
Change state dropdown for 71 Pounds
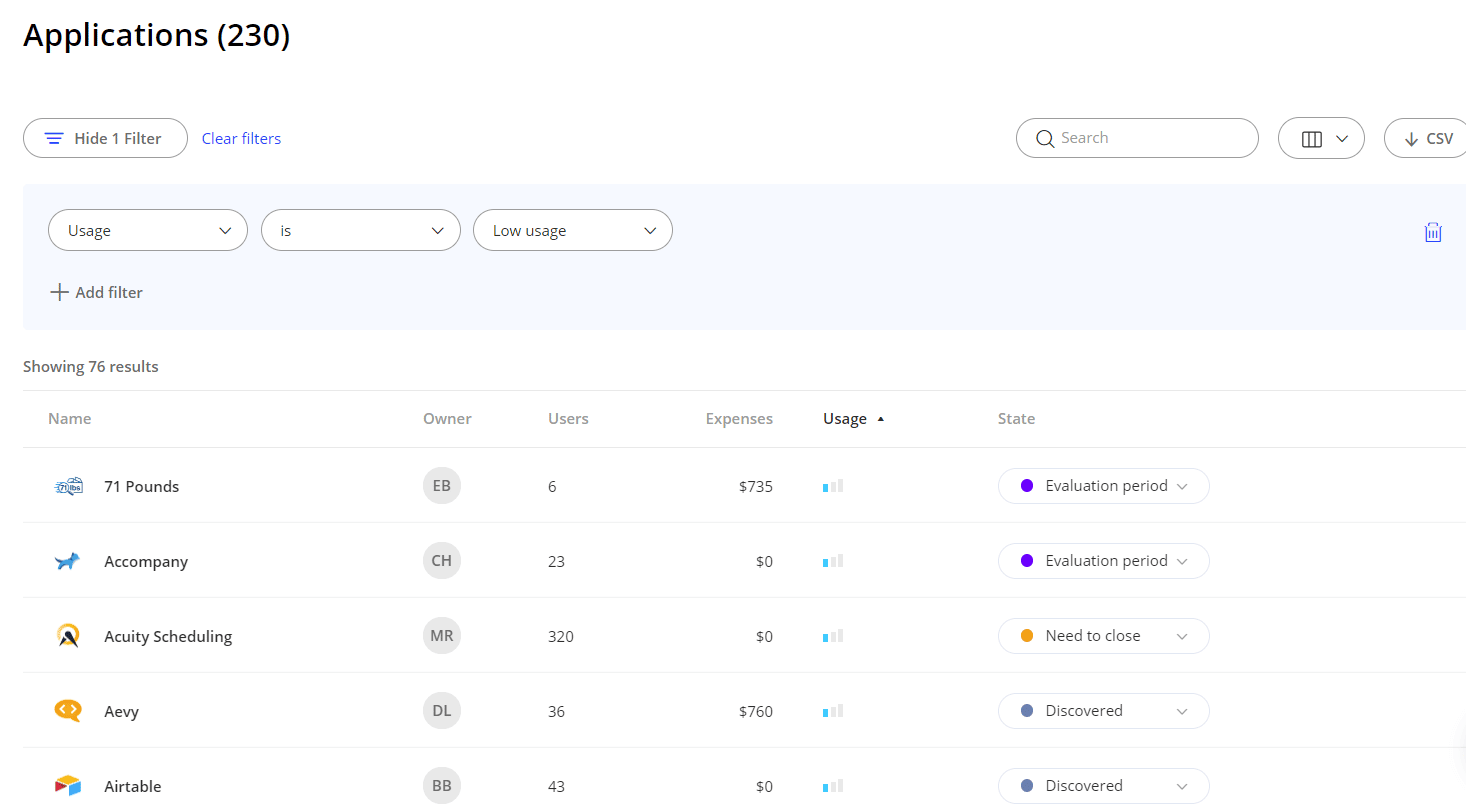point(1103,486)
